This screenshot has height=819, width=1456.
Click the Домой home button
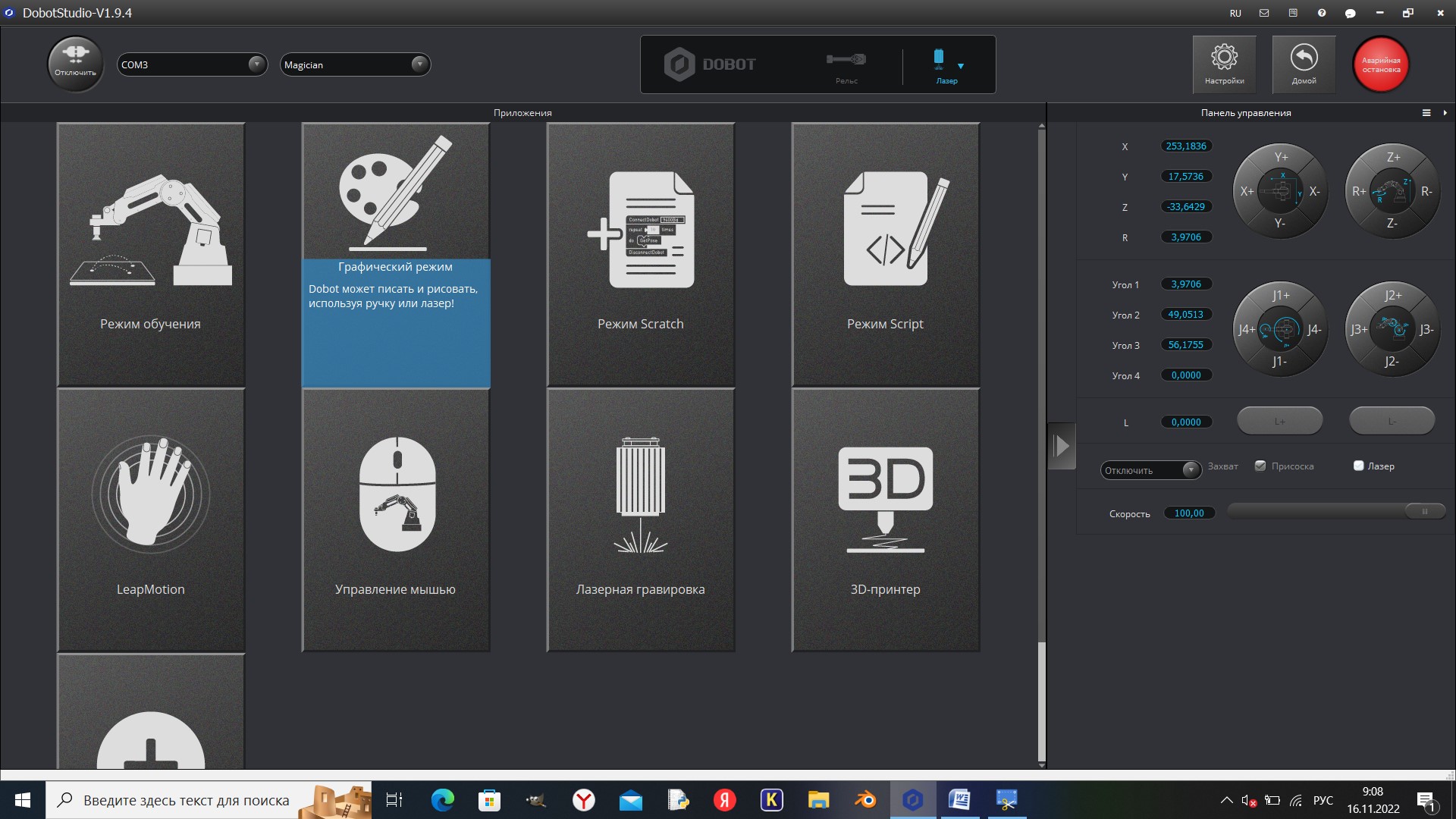tap(1304, 64)
